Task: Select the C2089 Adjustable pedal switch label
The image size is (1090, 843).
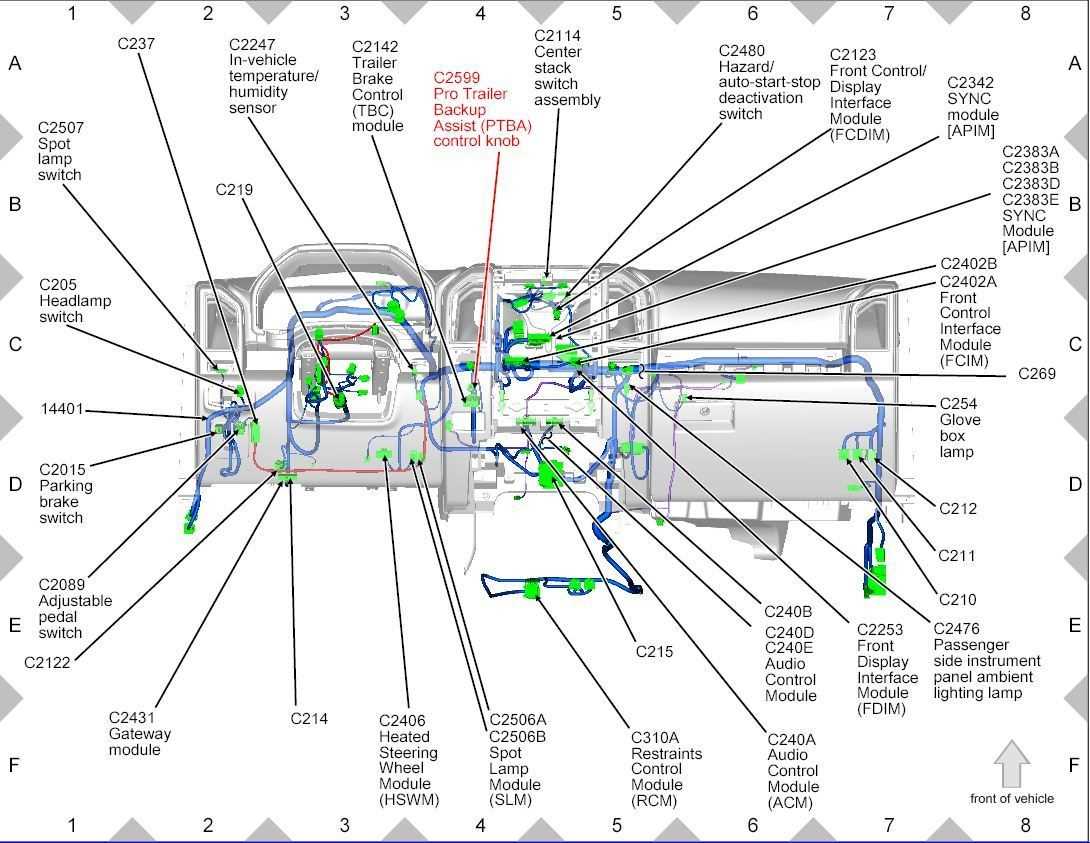Action: [x=75, y=609]
